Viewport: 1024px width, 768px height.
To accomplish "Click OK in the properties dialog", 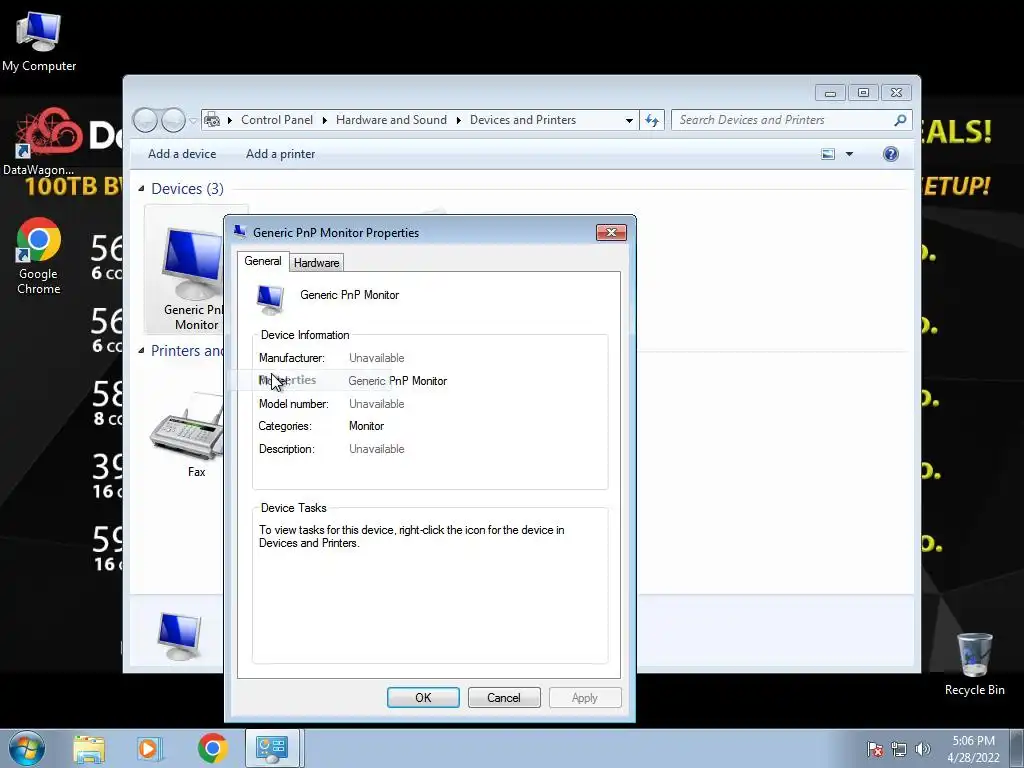I will click(x=423, y=697).
